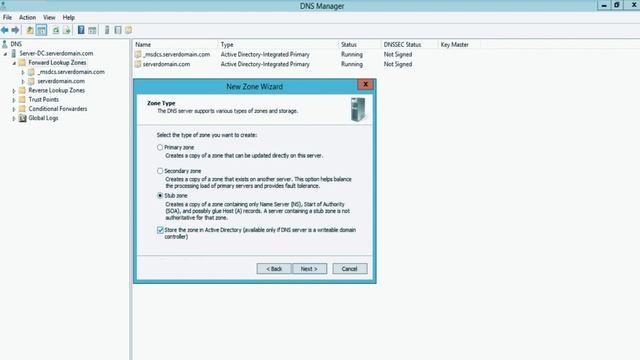Click the New Record document toolbar icon
Viewport: 640px width, 360px height.
pos(118,30)
